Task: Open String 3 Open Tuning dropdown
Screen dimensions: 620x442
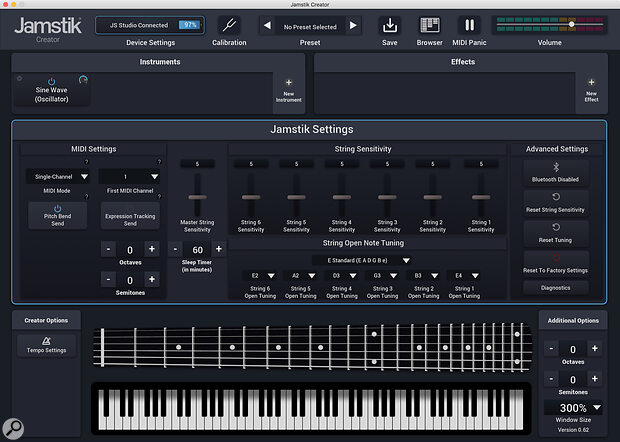Action: coord(382,275)
